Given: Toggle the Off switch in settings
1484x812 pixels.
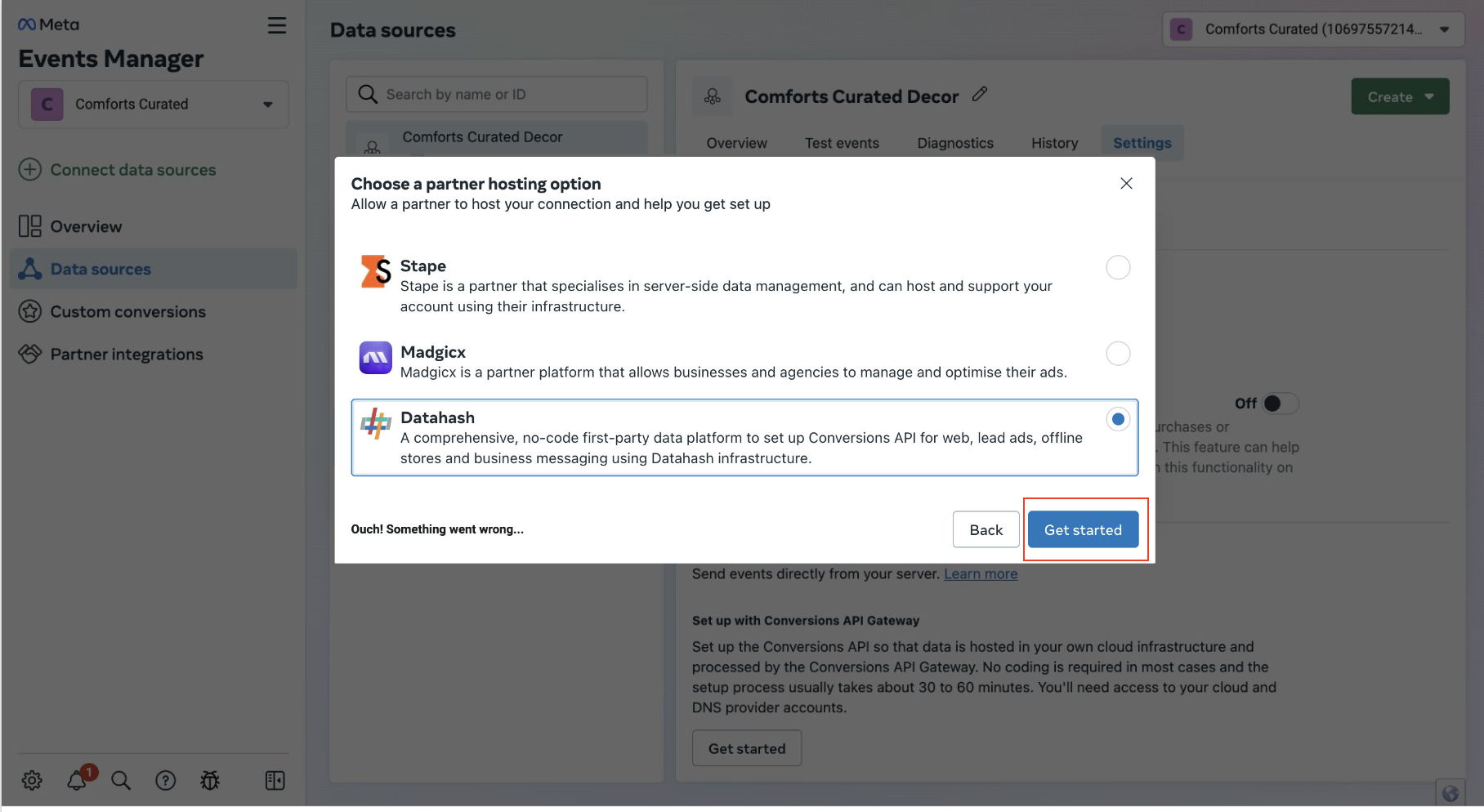Looking at the screenshot, I should coord(1280,403).
